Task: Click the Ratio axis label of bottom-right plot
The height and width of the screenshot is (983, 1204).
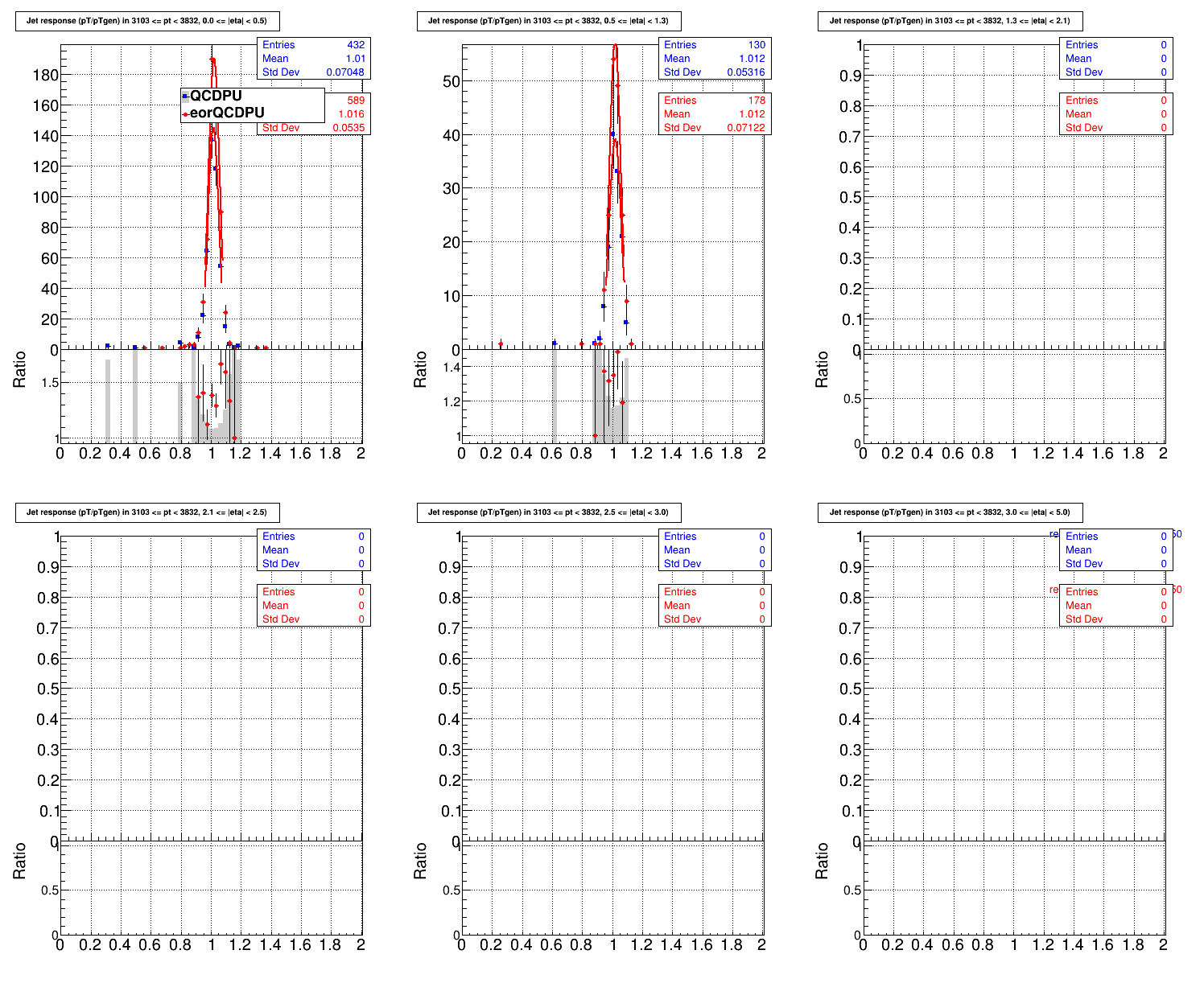Action: click(x=822, y=861)
